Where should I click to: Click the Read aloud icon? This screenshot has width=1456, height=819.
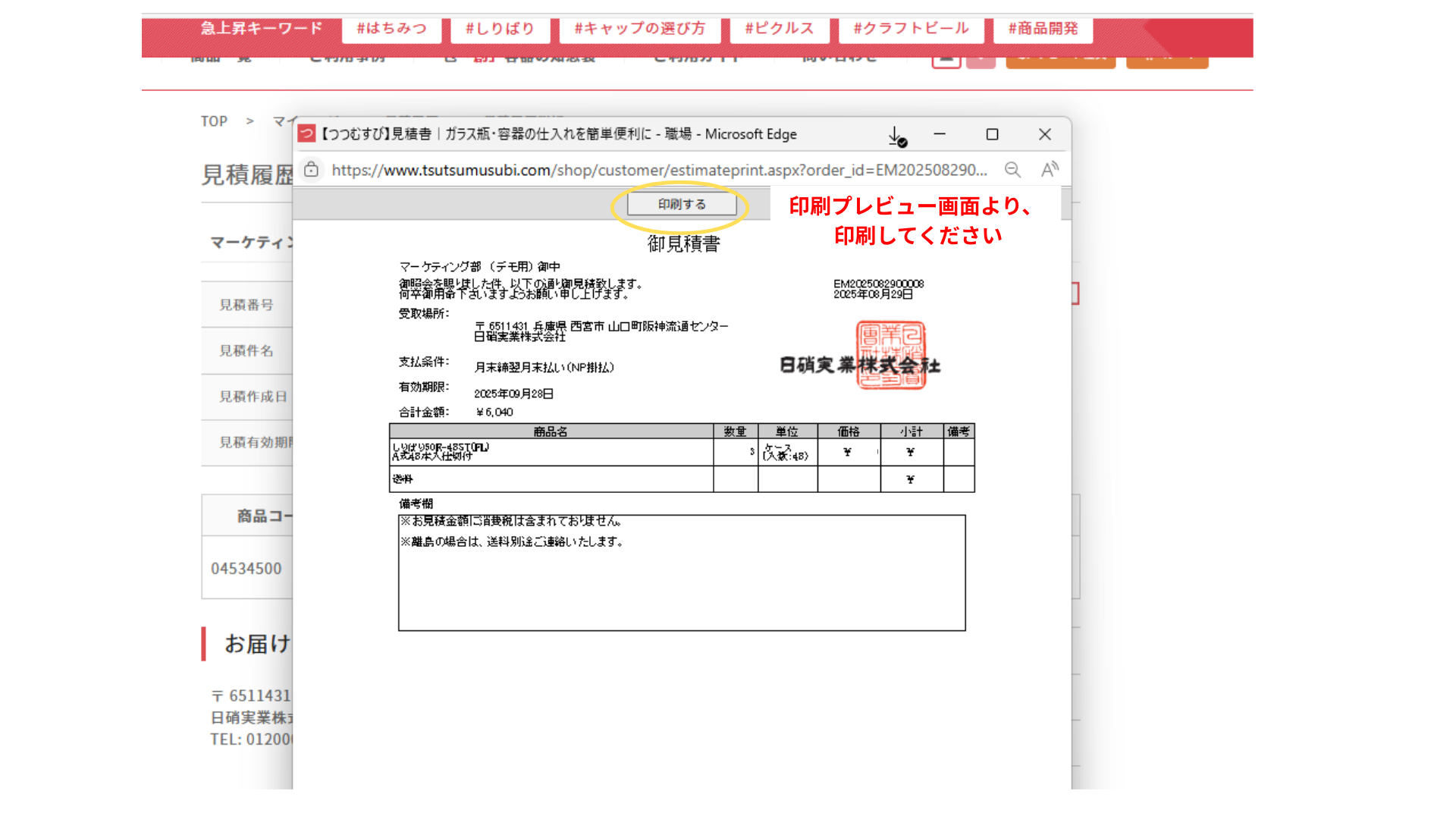[1050, 170]
